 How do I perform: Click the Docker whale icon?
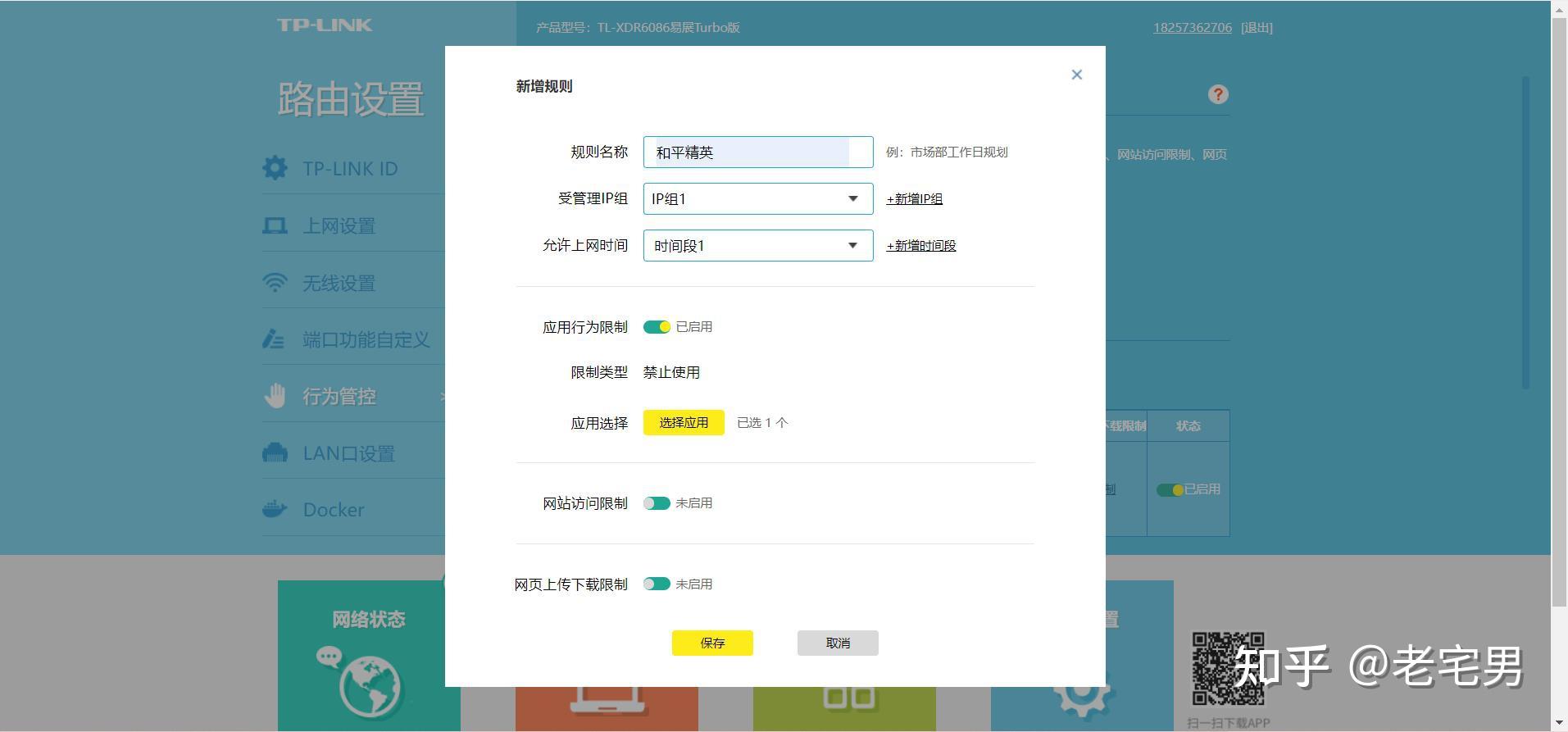[x=275, y=509]
